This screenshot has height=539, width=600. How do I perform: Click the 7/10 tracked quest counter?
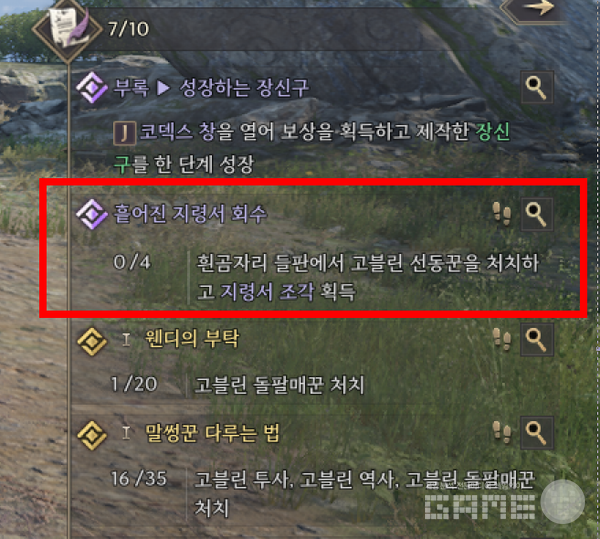pyautogui.click(x=129, y=29)
